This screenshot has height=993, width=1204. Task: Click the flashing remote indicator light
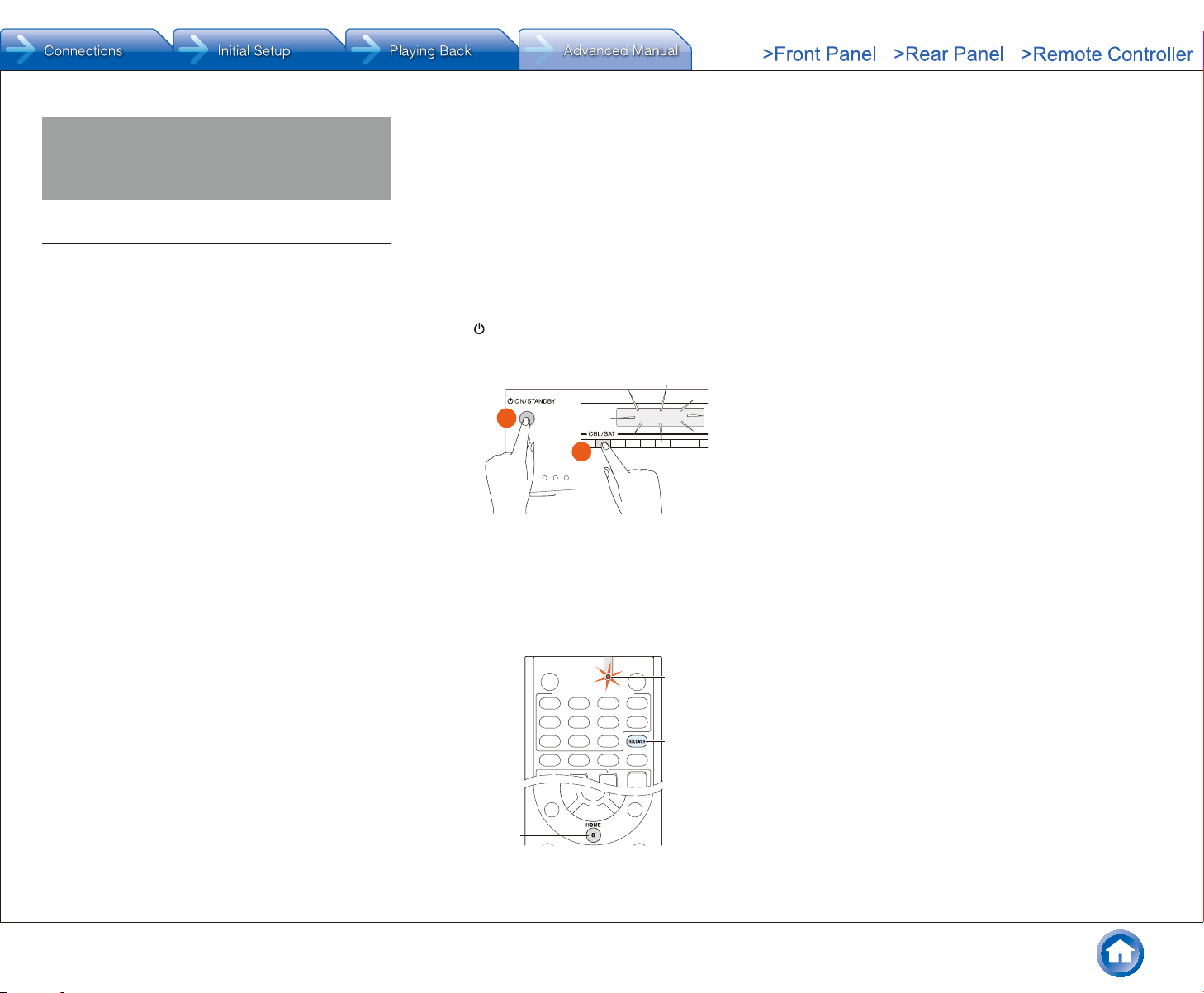point(609,676)
